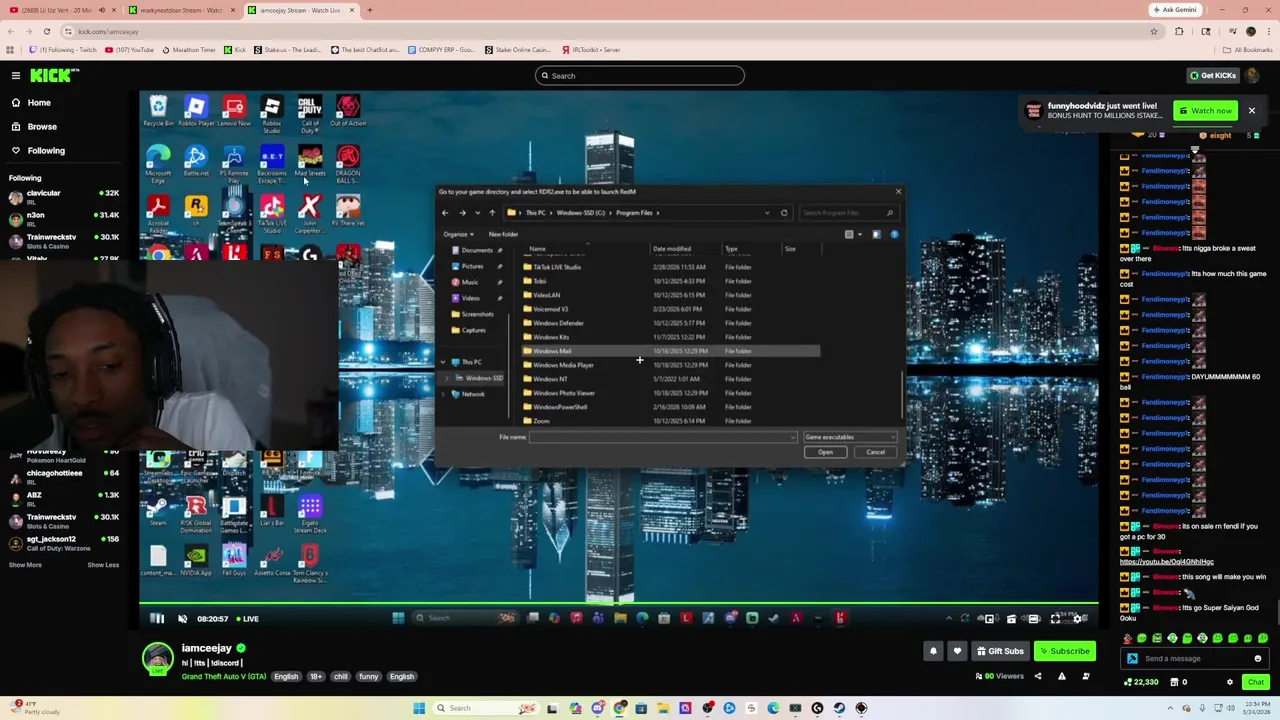Click Watch now on the notification

tap(1205, 111)
